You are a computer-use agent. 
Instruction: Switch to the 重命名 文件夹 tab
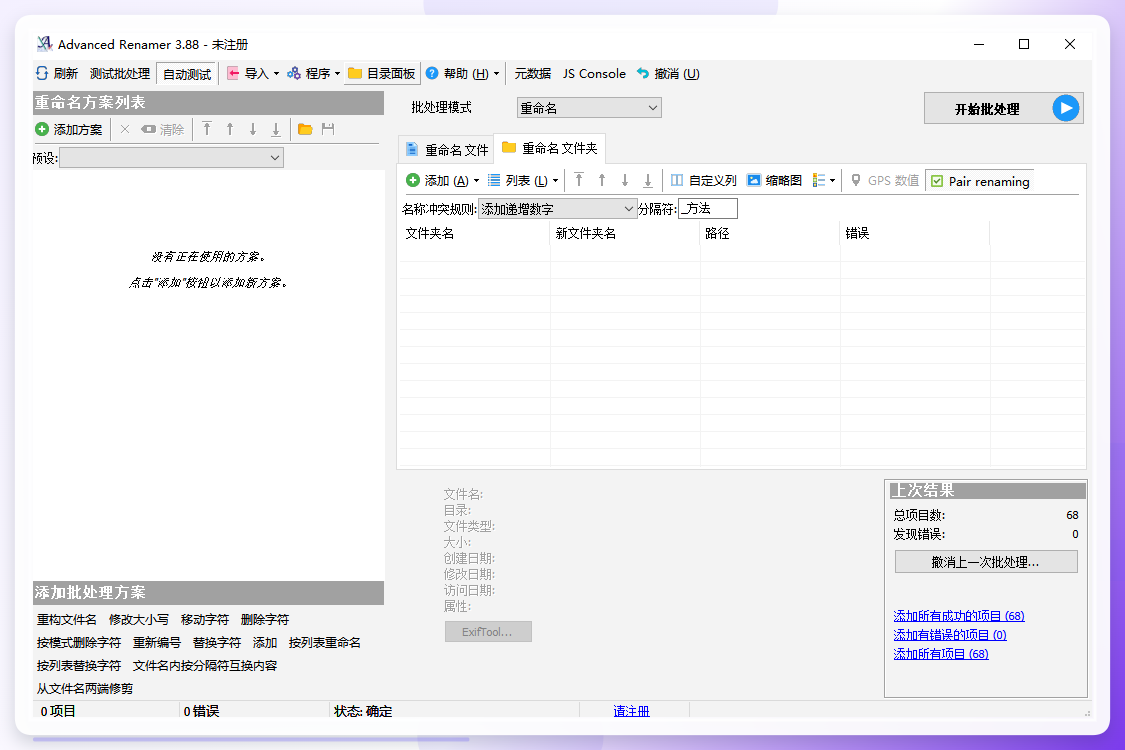pyautogui.click(x=550, y=148)
